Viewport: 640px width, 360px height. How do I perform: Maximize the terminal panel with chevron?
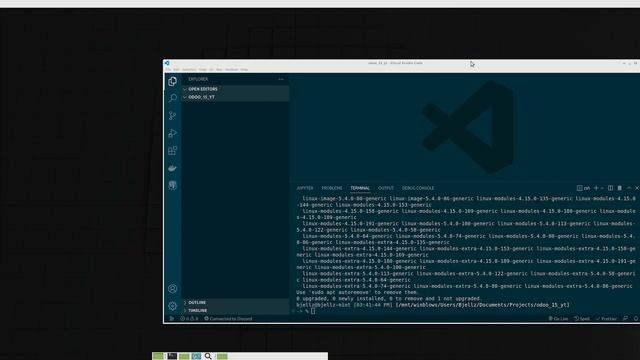point(629,188)
